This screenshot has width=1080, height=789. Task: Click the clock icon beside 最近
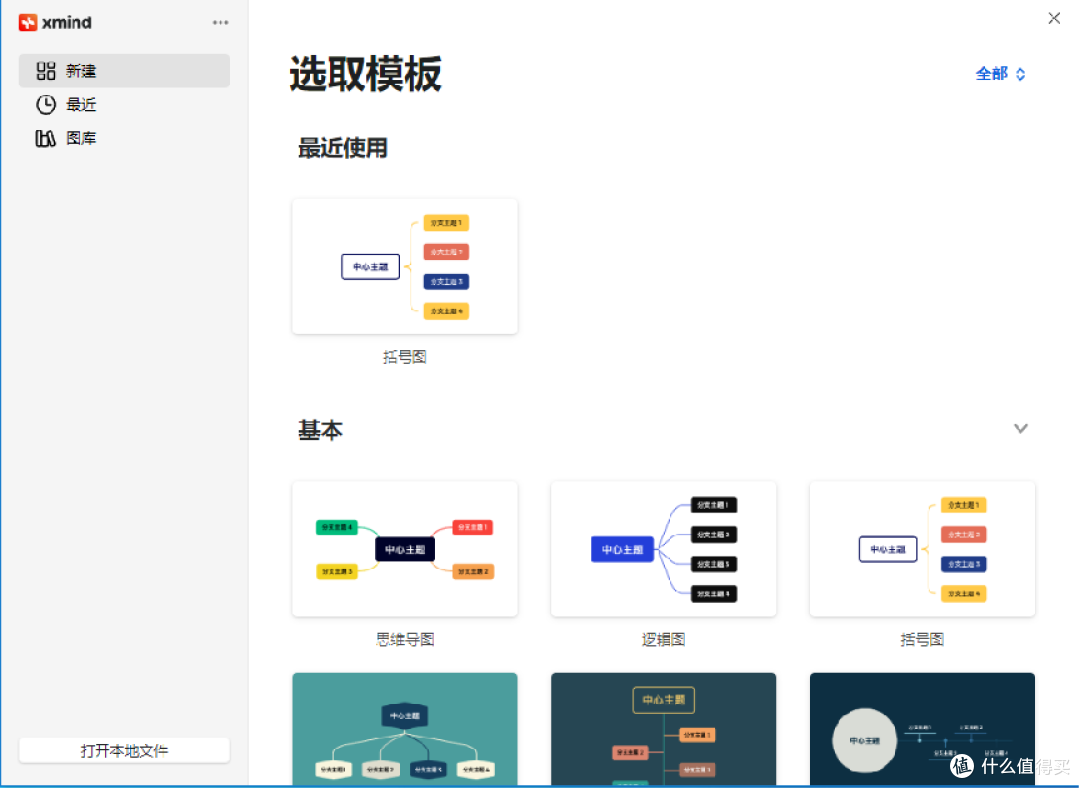[x=45, y=105]
